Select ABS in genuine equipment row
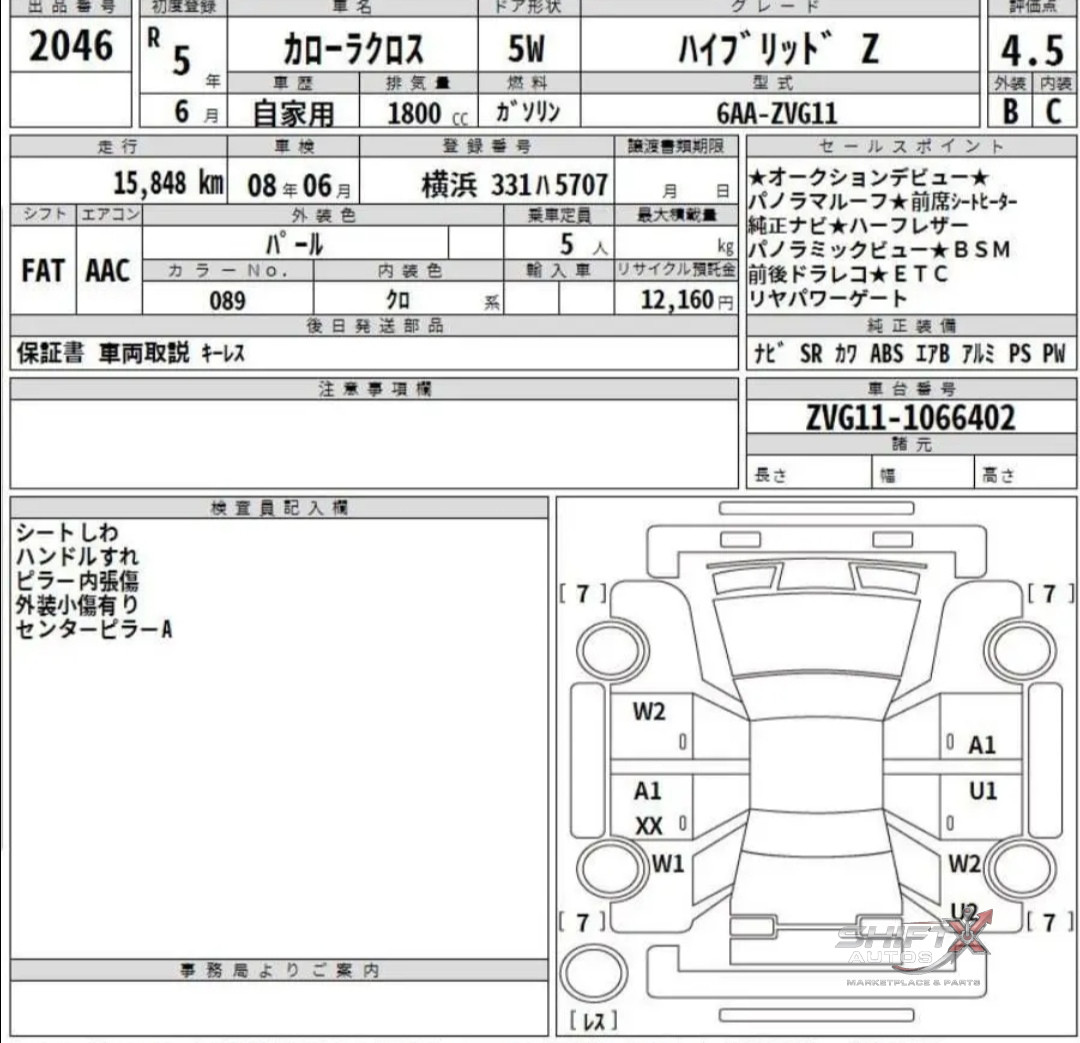Image resolution: width=1080 pixels, height=1043 pixels. click(x=886, y=354)
